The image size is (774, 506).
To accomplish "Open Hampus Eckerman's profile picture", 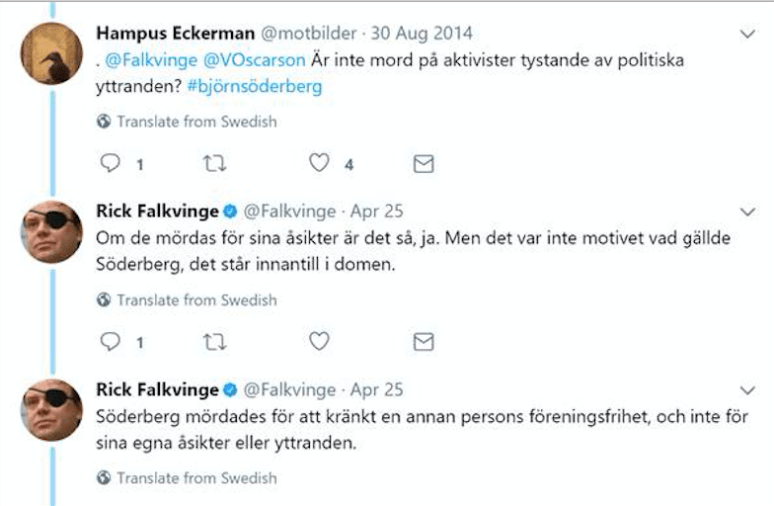I will [51, 53].
